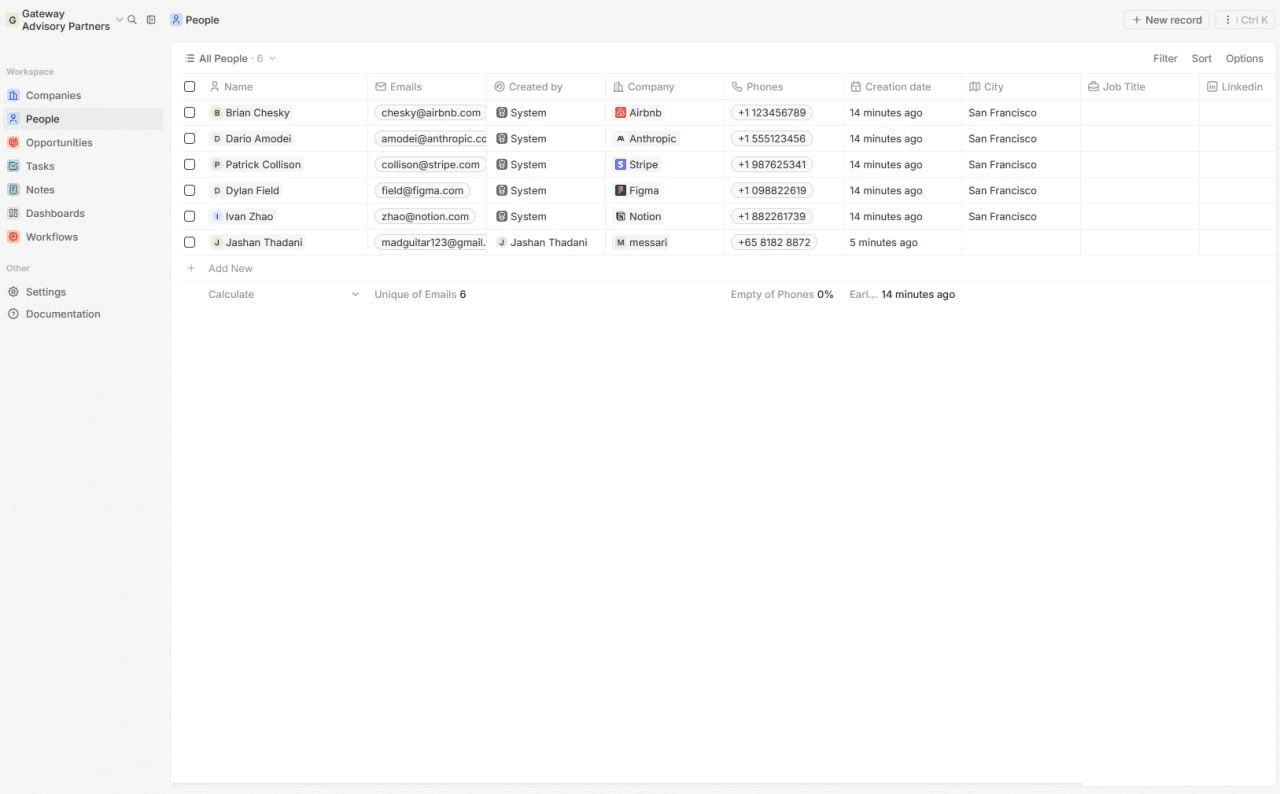Click the Jashan Thadani avatar in Name column

click(217, 243)
